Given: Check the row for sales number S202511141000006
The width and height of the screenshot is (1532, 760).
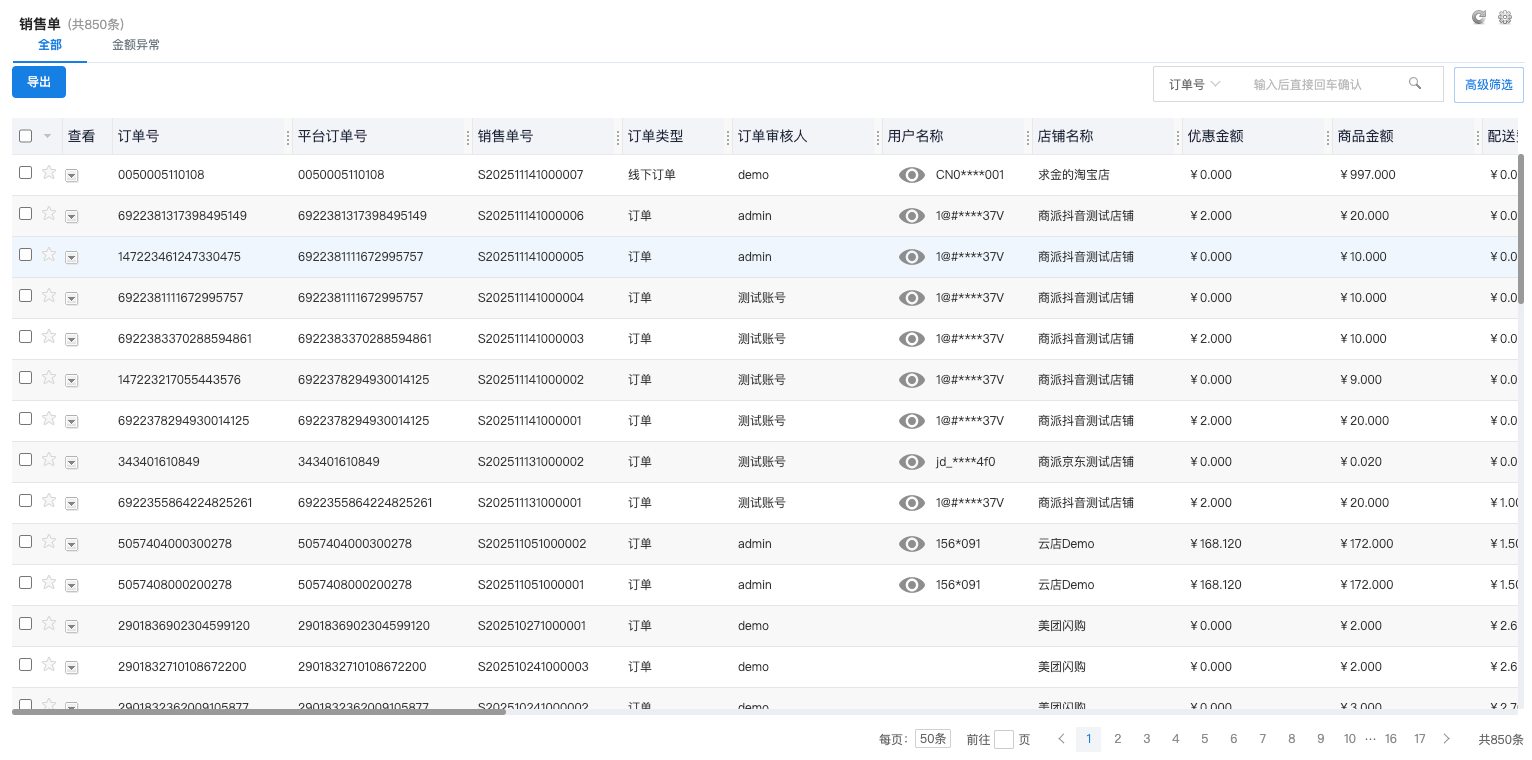Looking at the screenshot, I should 26,213.
